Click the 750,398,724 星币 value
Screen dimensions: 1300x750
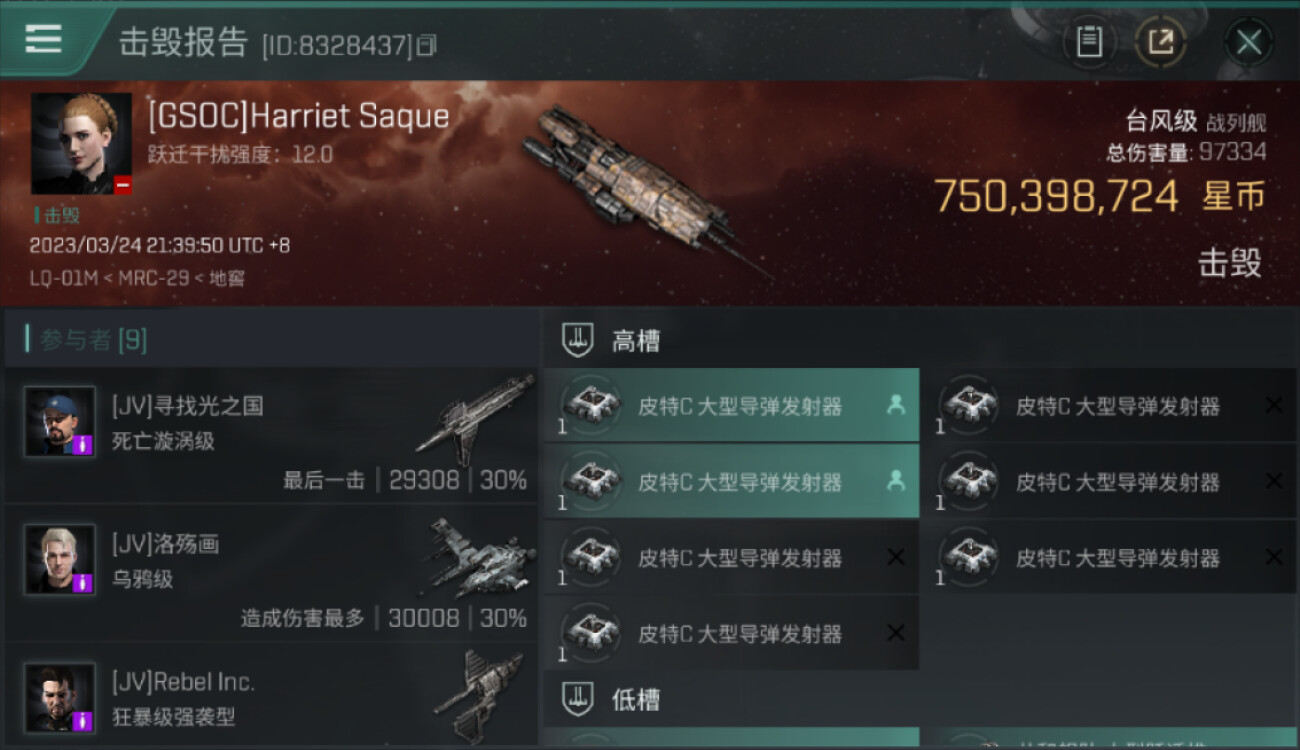tap(1100, 196)
